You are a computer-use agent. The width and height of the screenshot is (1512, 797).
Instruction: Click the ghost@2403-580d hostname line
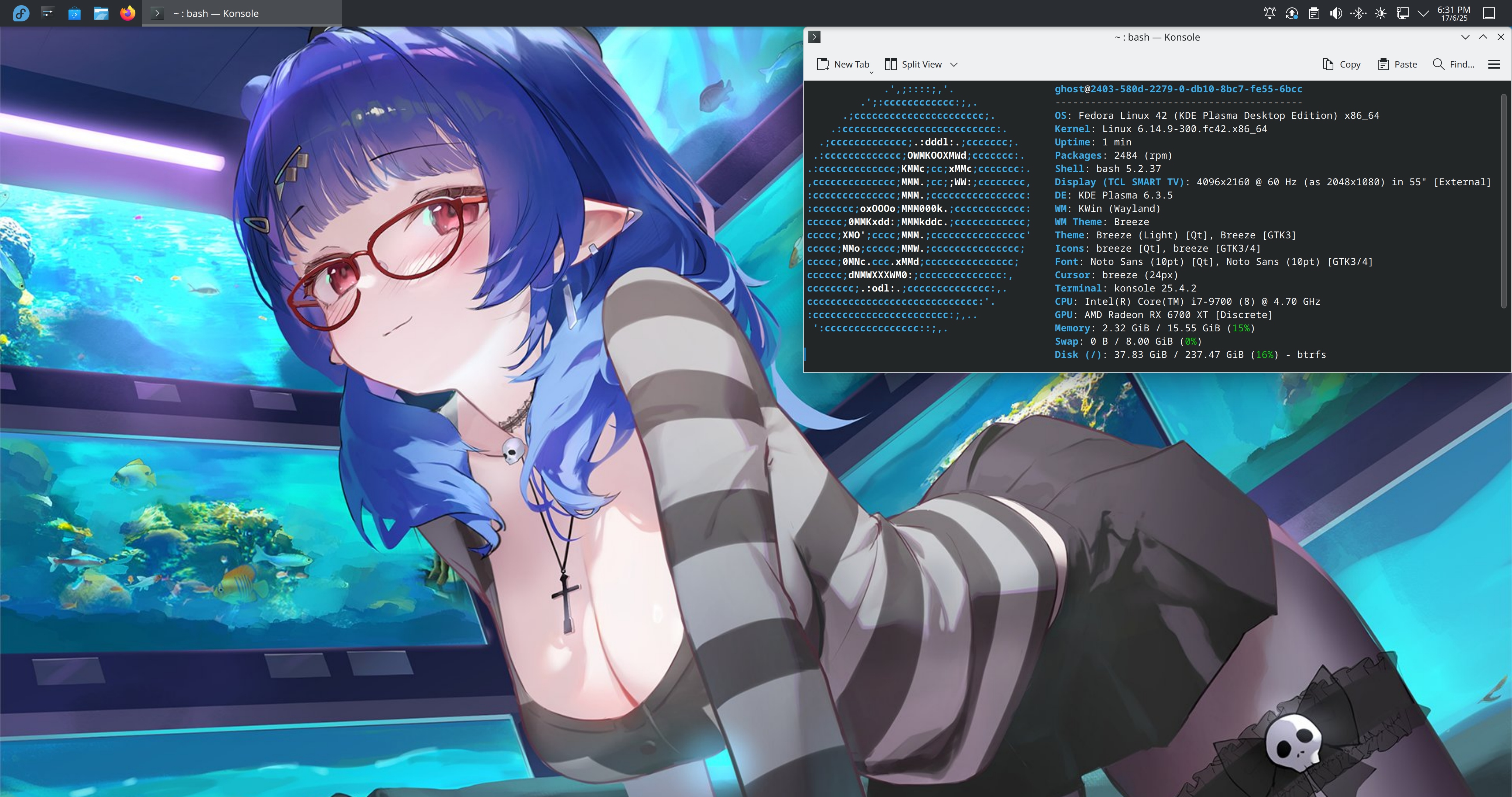coord(1179,89)
